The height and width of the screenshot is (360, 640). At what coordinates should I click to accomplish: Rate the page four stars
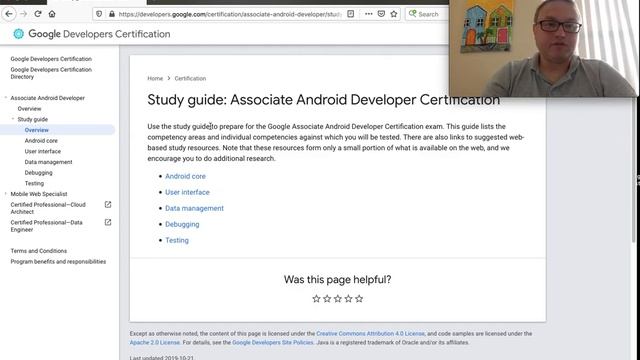point(348,299)
